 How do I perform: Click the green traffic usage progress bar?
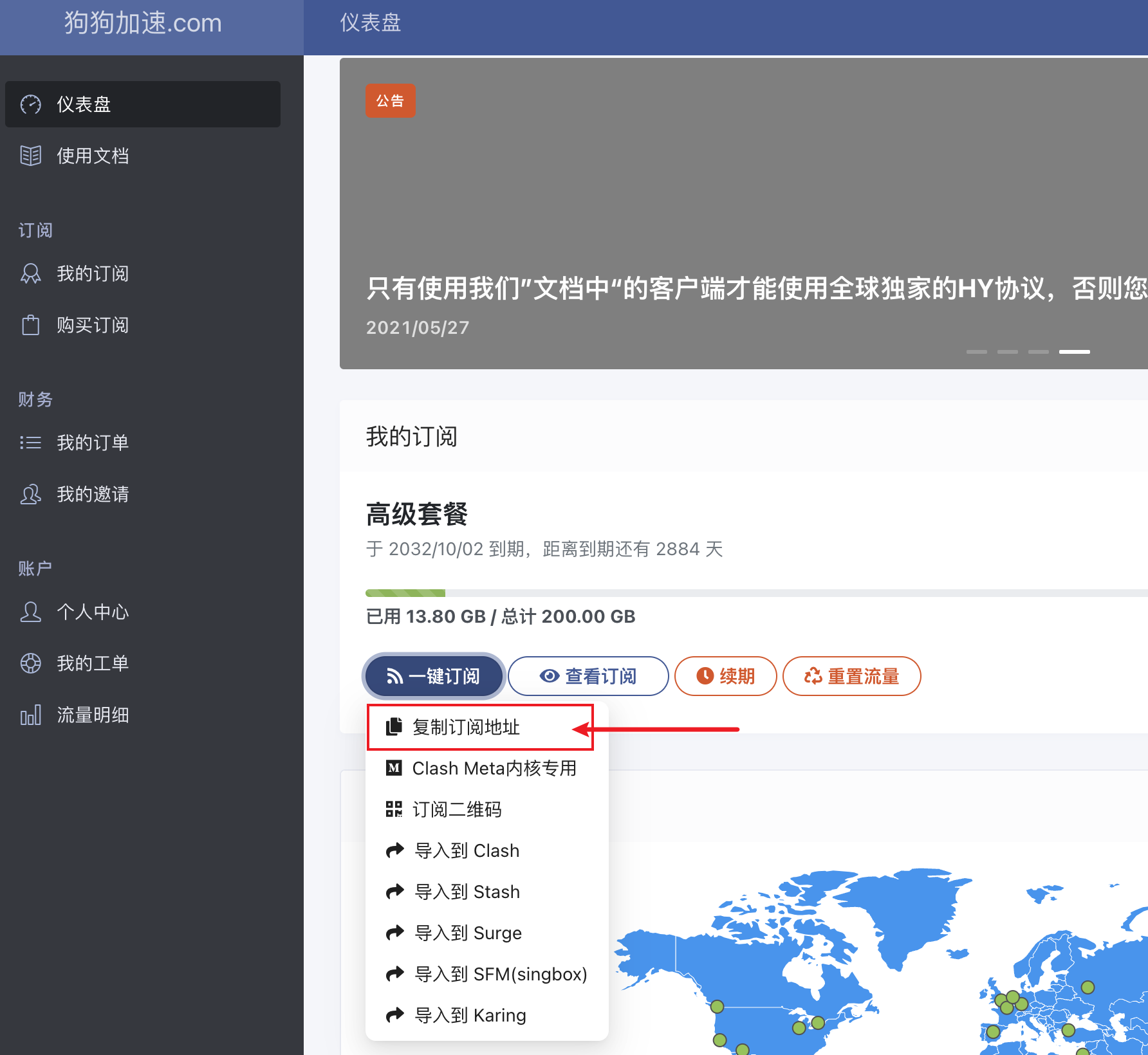tap(405, 592)
